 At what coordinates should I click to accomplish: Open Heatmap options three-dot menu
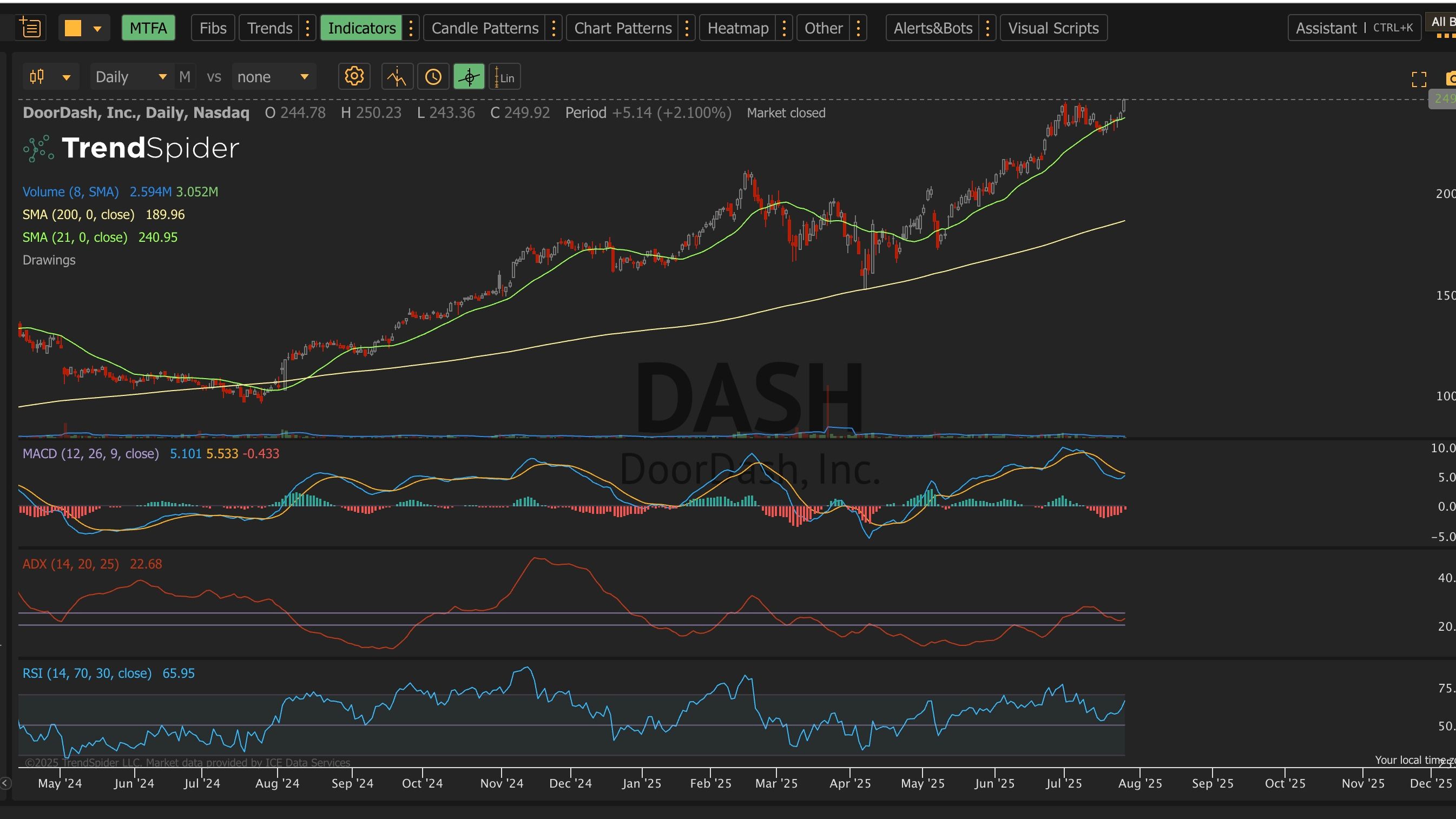coord(784,28)
